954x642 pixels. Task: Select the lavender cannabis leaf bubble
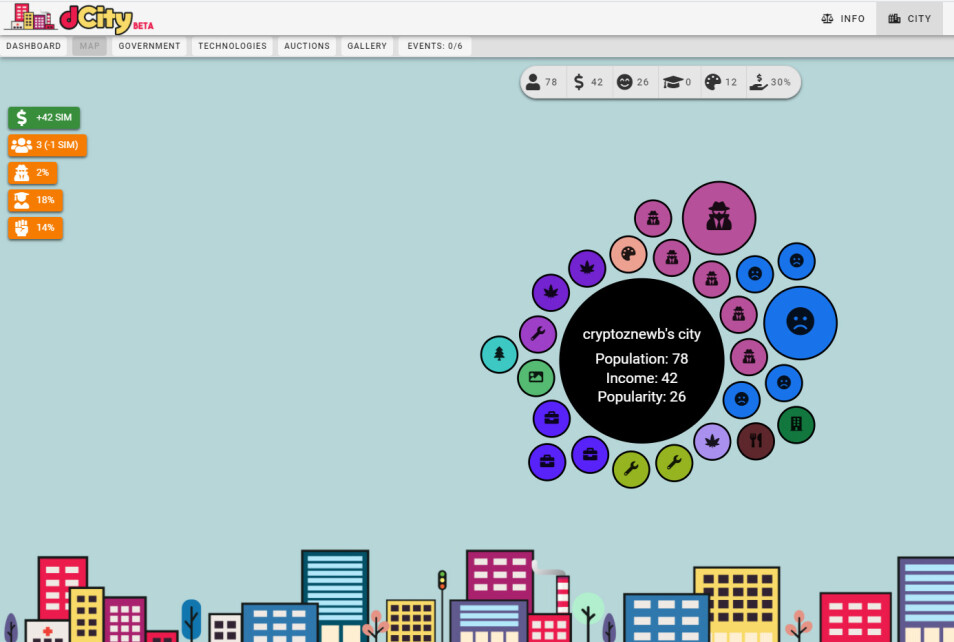[712, 441]
